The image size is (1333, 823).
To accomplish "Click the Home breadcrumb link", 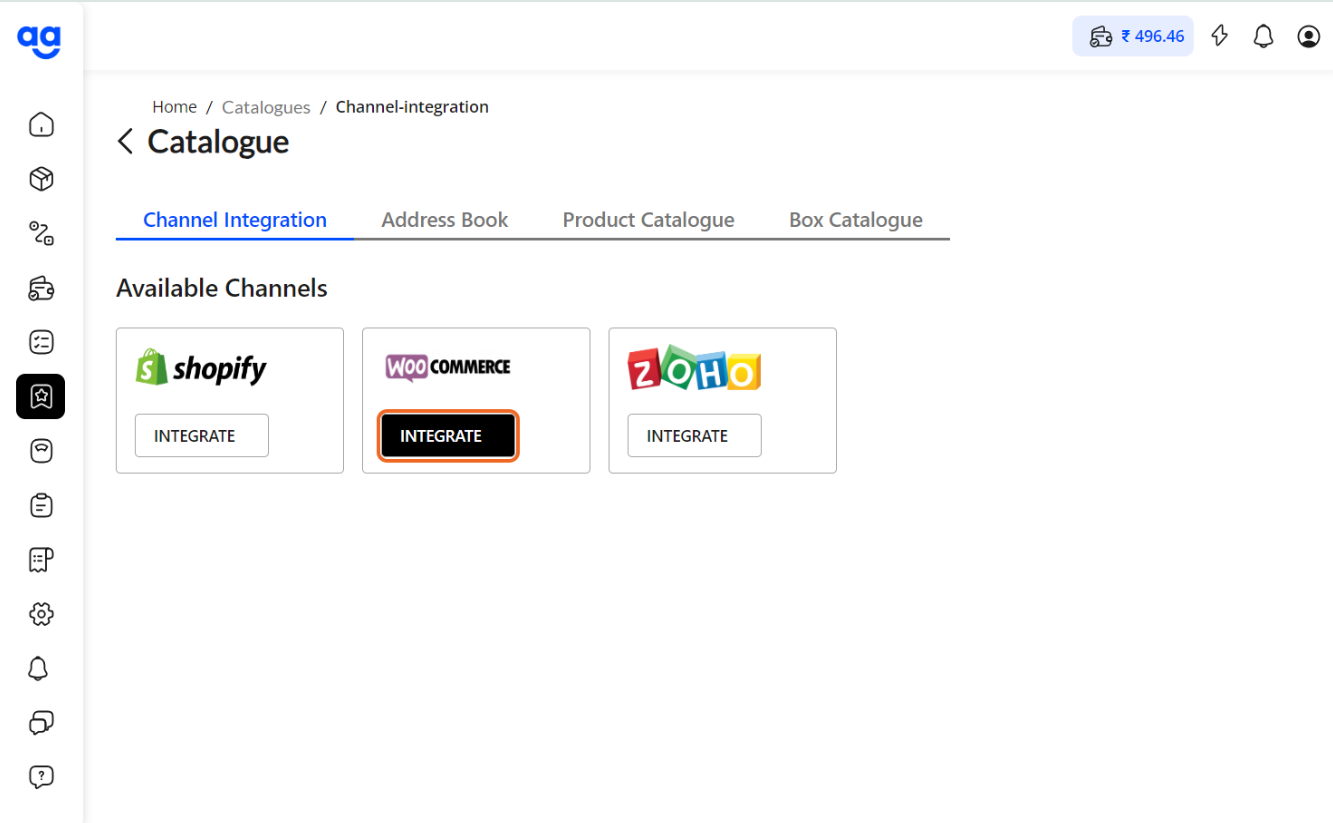I will point(174,107).
